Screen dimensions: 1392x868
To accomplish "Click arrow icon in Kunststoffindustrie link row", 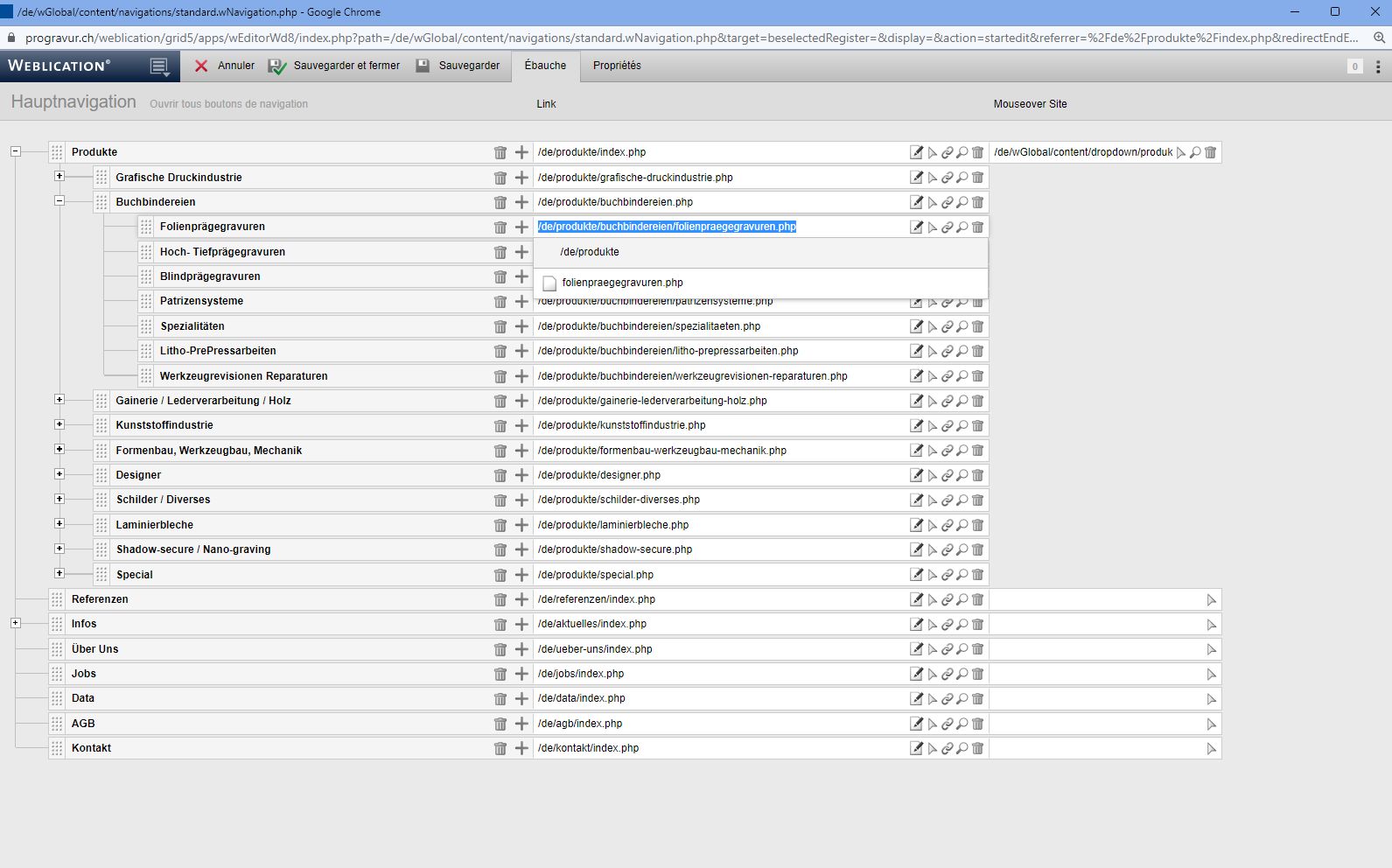I will pos(933,426).
